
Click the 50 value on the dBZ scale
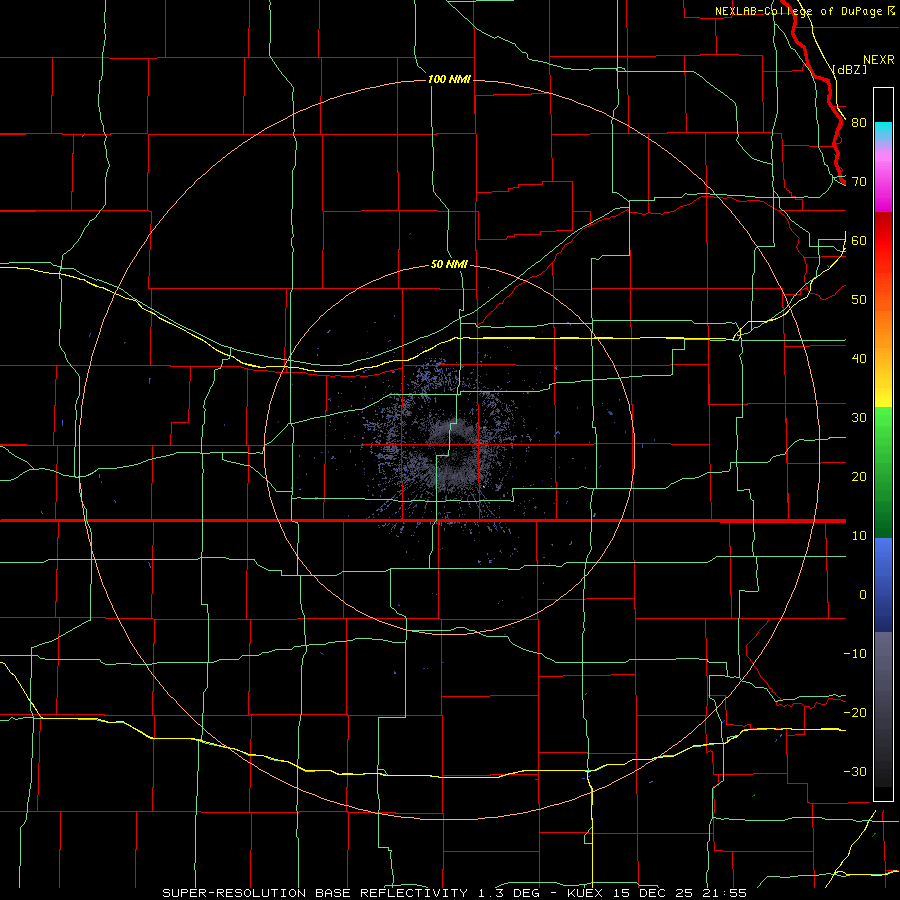coord(859,300)
